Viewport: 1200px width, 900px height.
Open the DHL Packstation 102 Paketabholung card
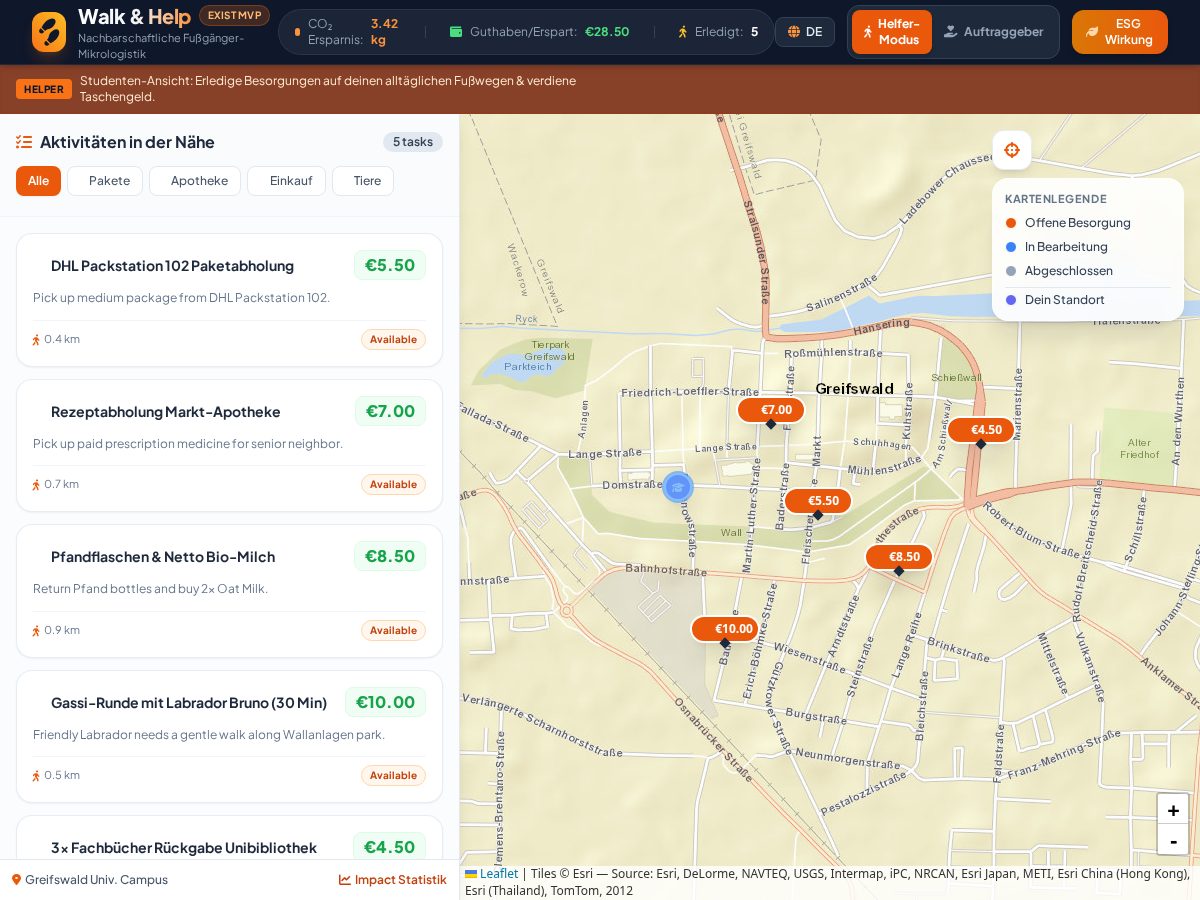click(229, 300)
